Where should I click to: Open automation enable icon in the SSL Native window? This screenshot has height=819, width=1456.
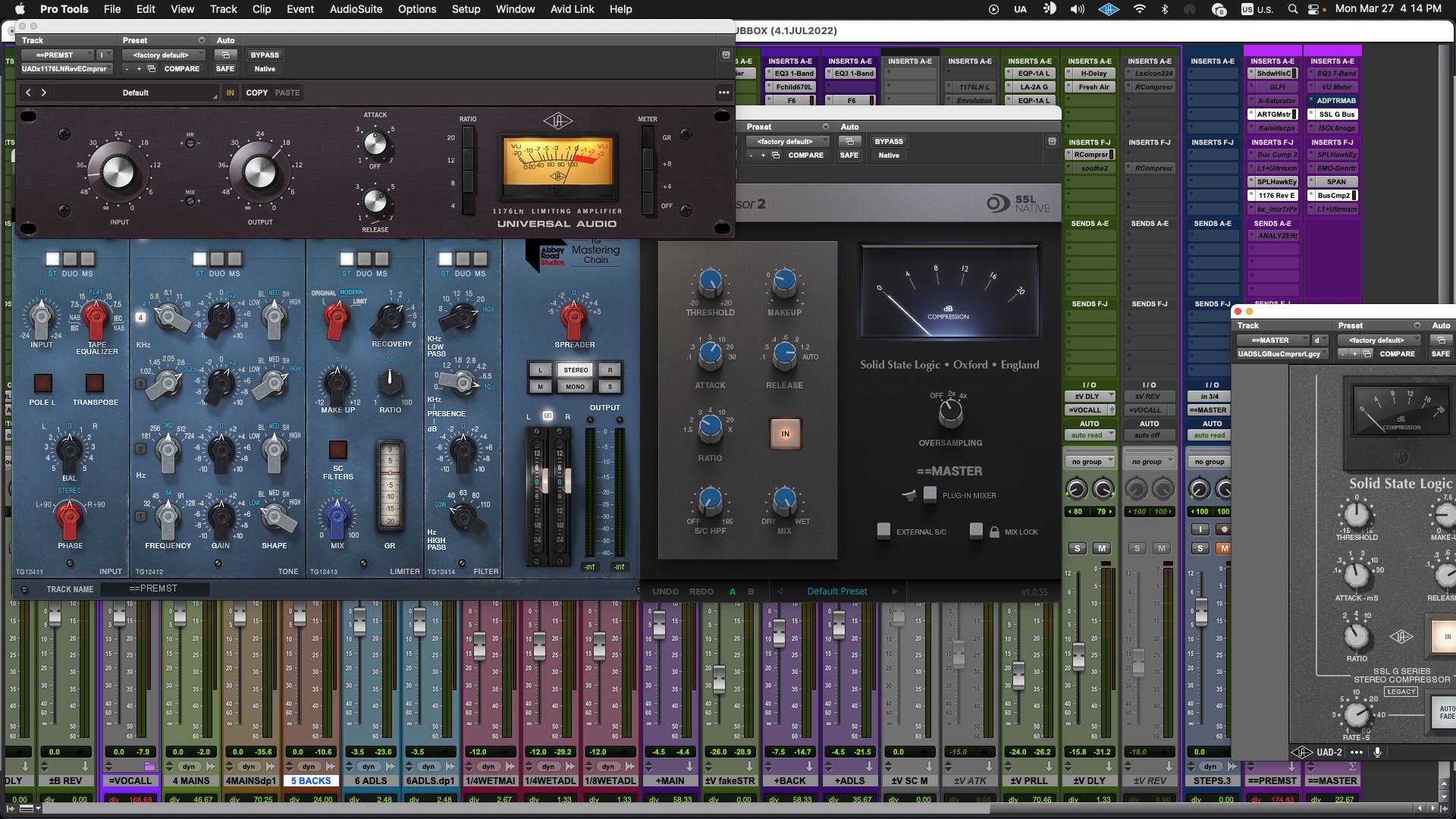[x=849, y=142]
